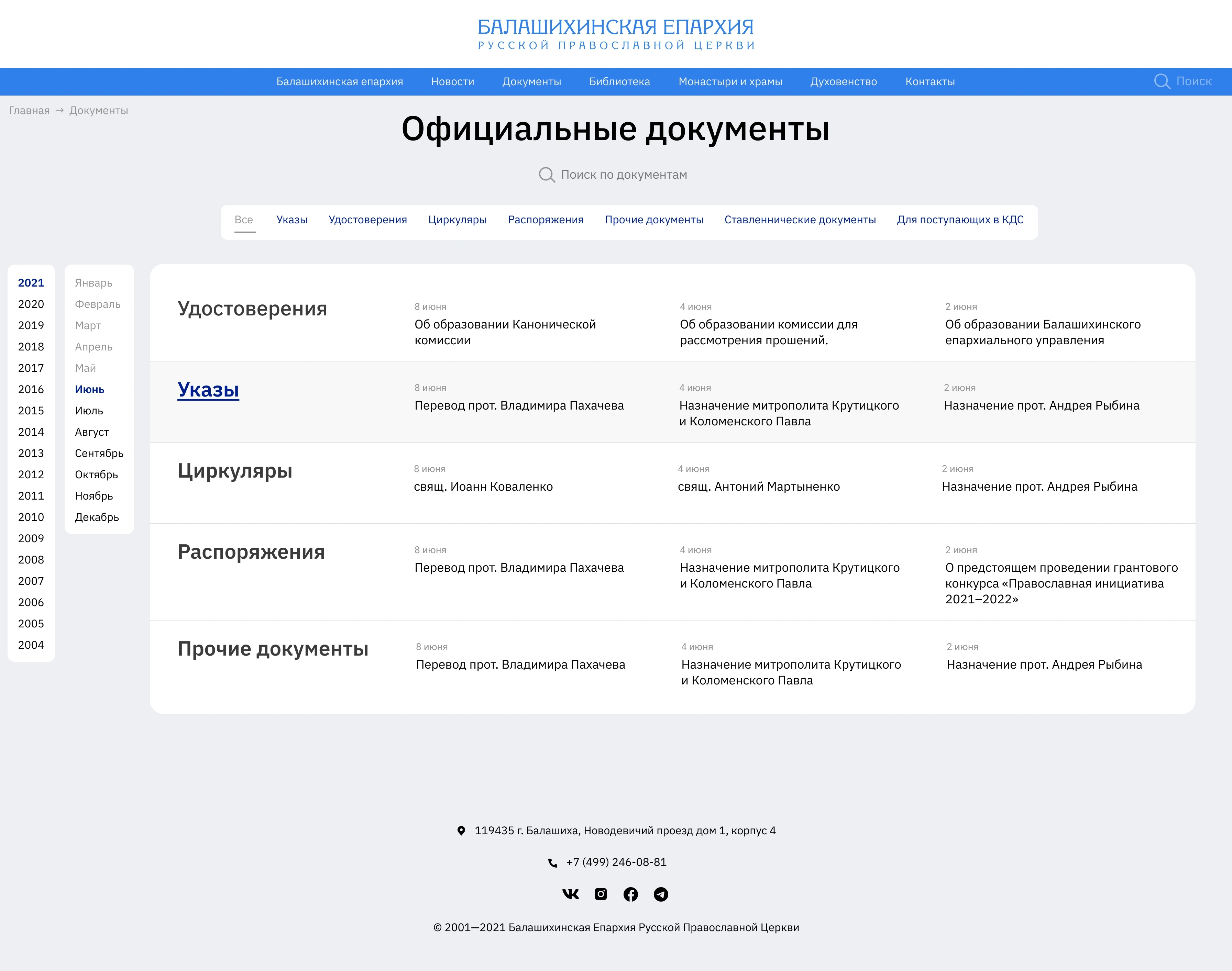The image size is (1232, 971).
Task: Open 'Назначение прот. Андрея Рыбина' under Прочие документы
Action: (1044, 665)
